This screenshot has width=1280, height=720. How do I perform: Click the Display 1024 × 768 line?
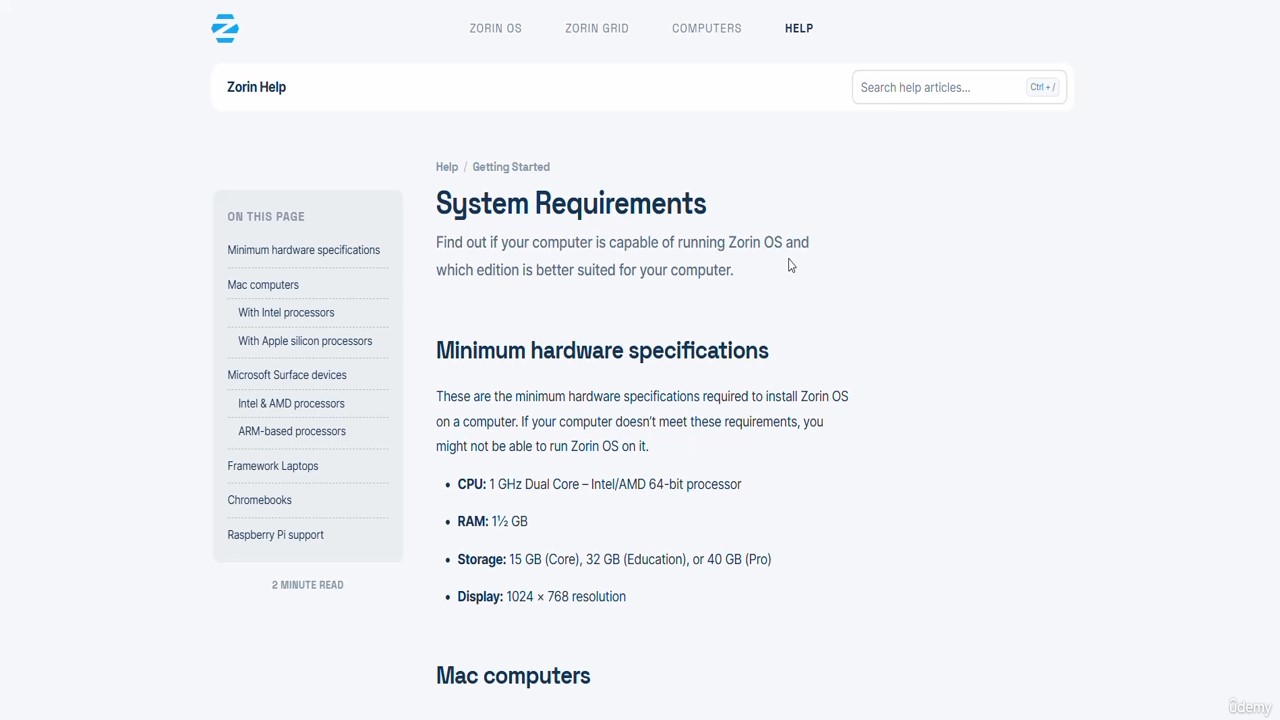(541, 597)
